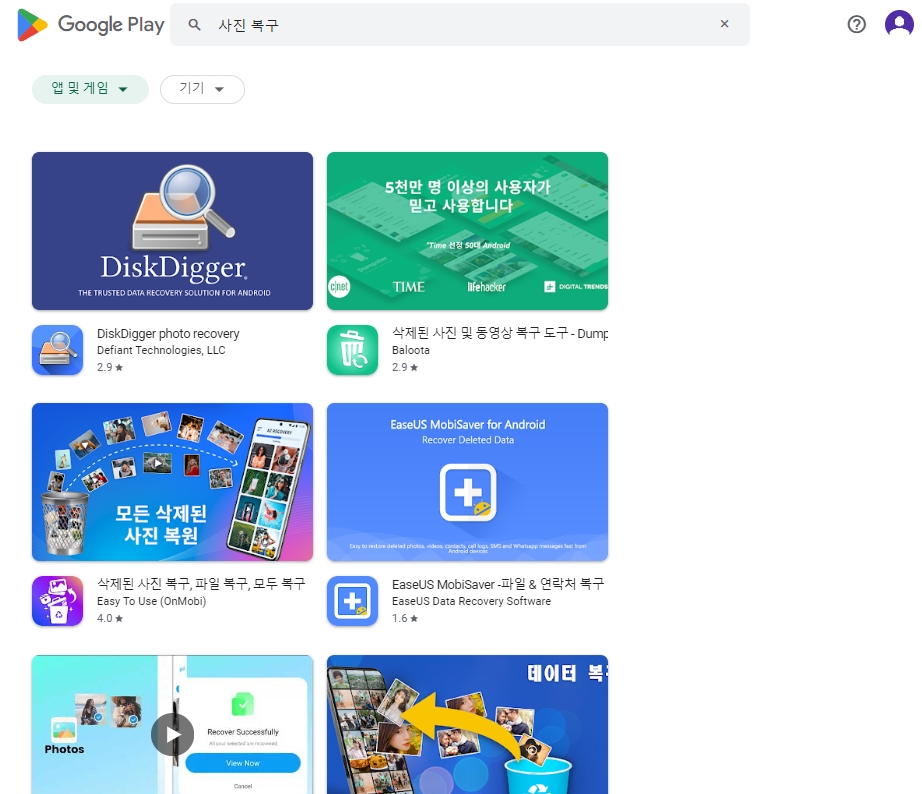Click the Dumpster trash can app icon
Image resolution: width=922 pixels, height=794 pixels.
point(352,350)
